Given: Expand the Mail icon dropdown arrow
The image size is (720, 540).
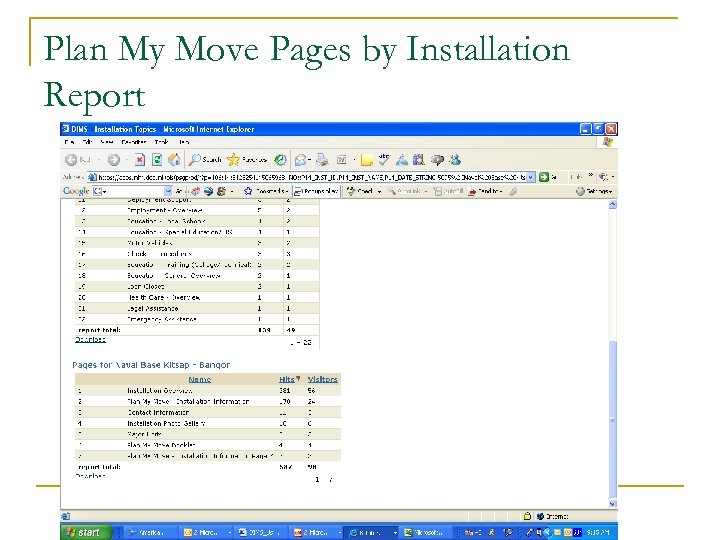Looking at the screenshot, I should tap(310, 160).
